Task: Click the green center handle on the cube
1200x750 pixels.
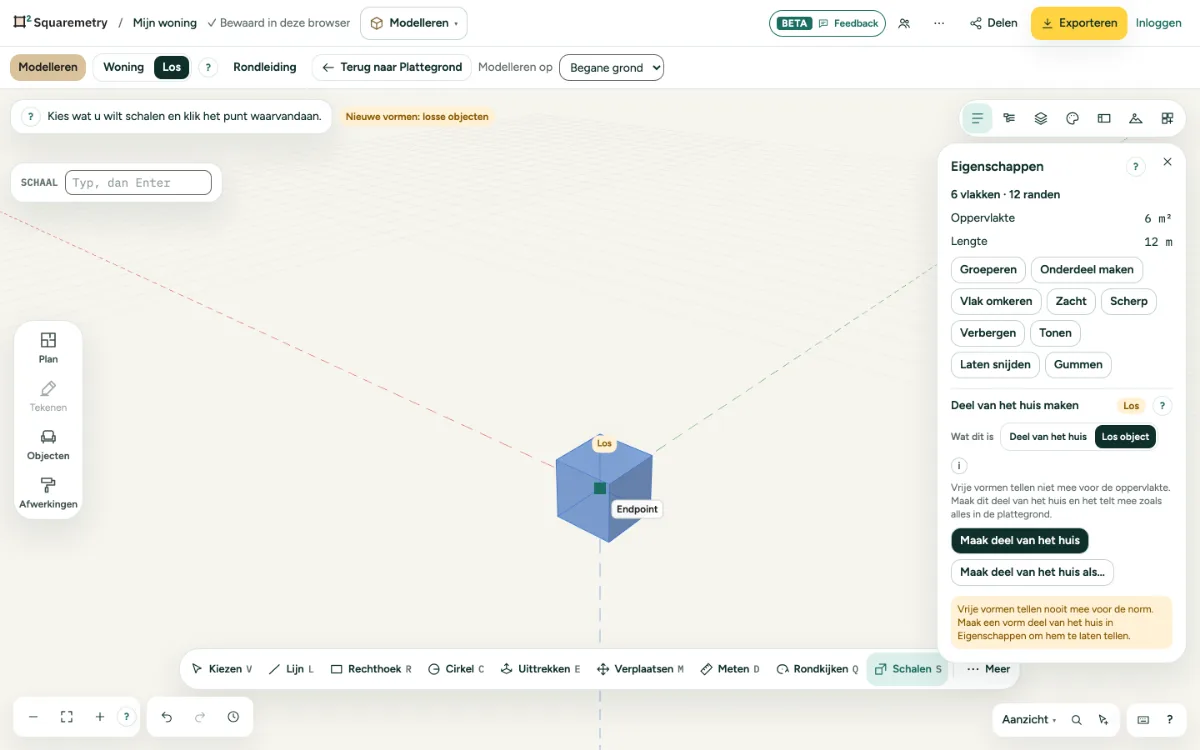Action: [x=600, y=488]
